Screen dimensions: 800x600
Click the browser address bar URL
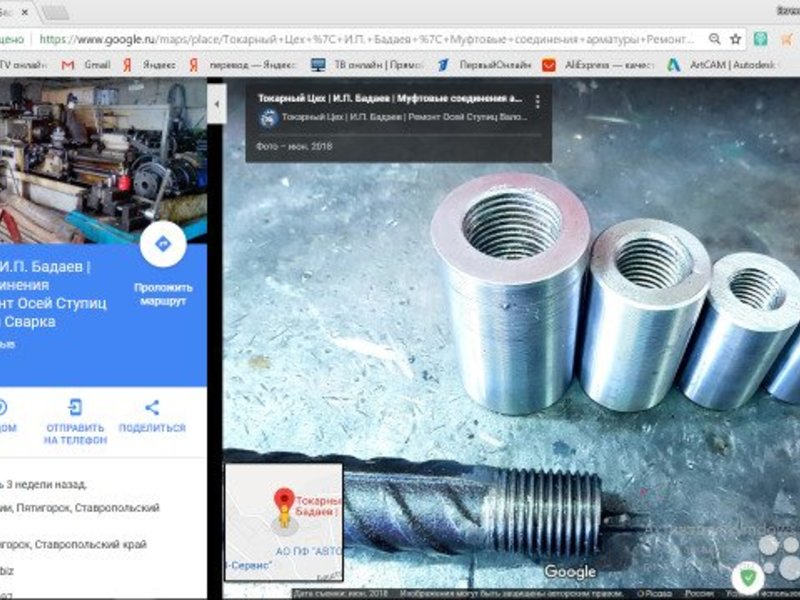coord(370,39)
